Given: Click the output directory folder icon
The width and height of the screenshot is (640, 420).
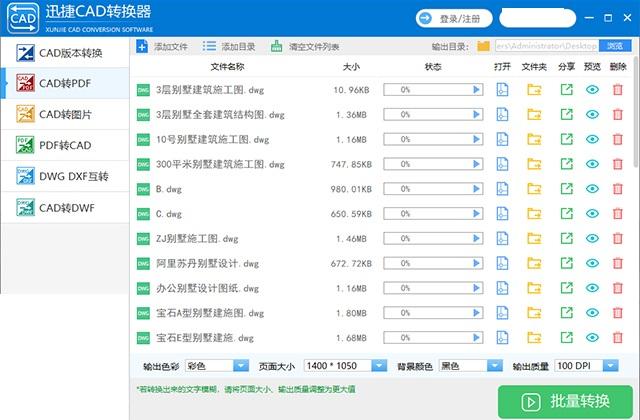Looking at the screenshot, I should pyautogui.click(x=483, y=46).
